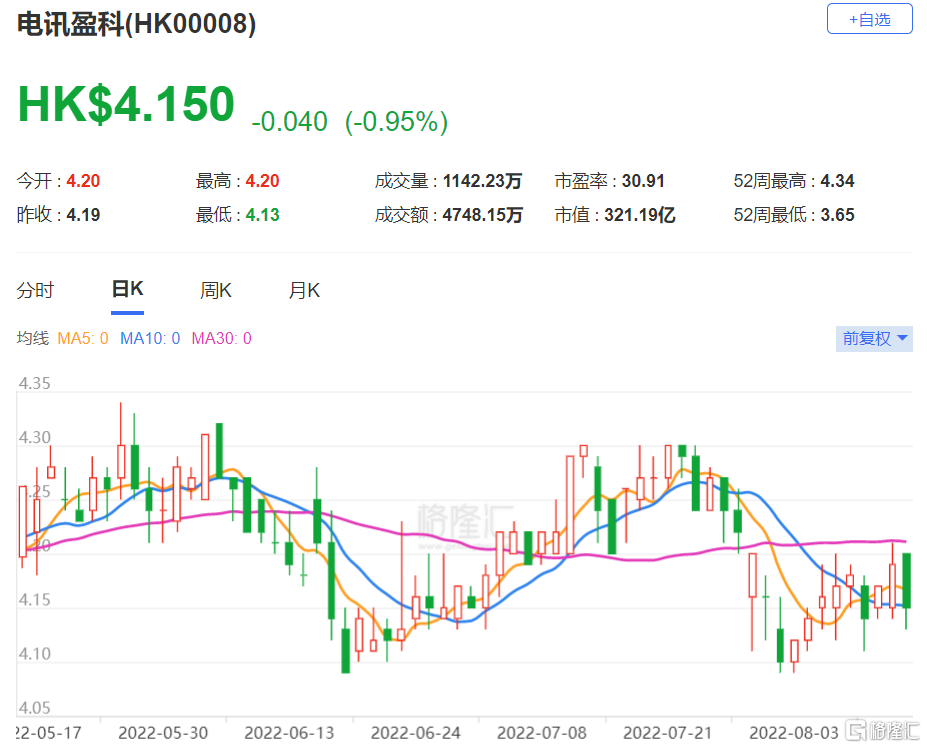Click the 4.15 price axis label

[34, 600]
